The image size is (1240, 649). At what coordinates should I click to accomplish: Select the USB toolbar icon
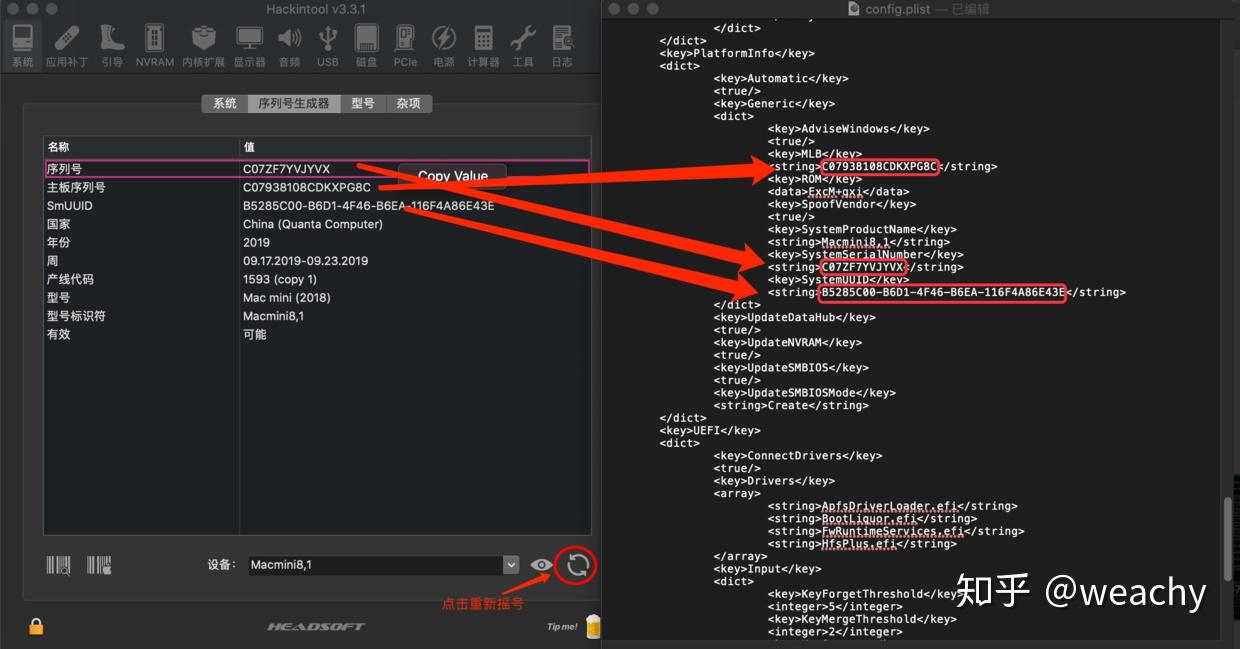click(327, 46)
